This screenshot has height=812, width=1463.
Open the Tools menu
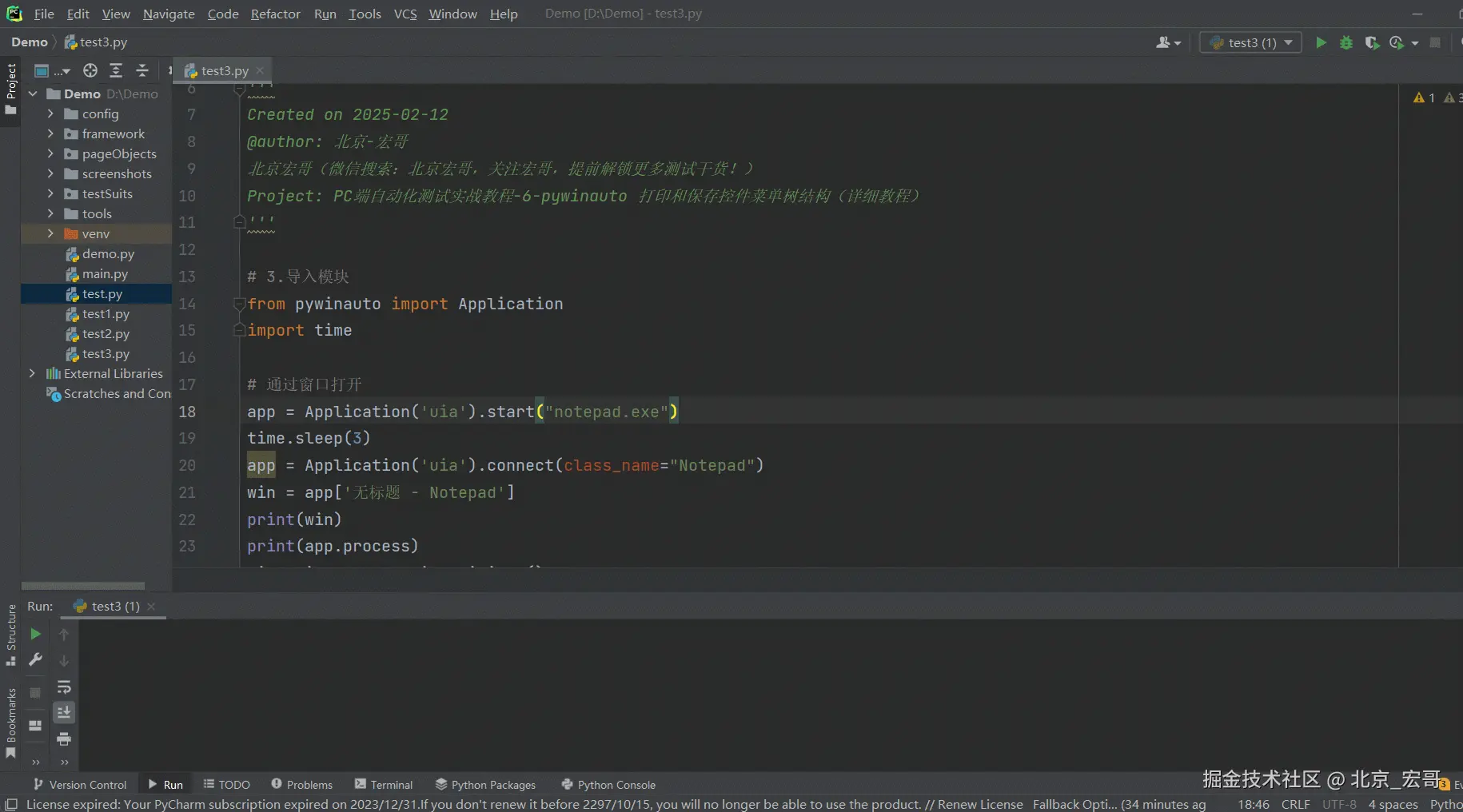pos(365,14)
